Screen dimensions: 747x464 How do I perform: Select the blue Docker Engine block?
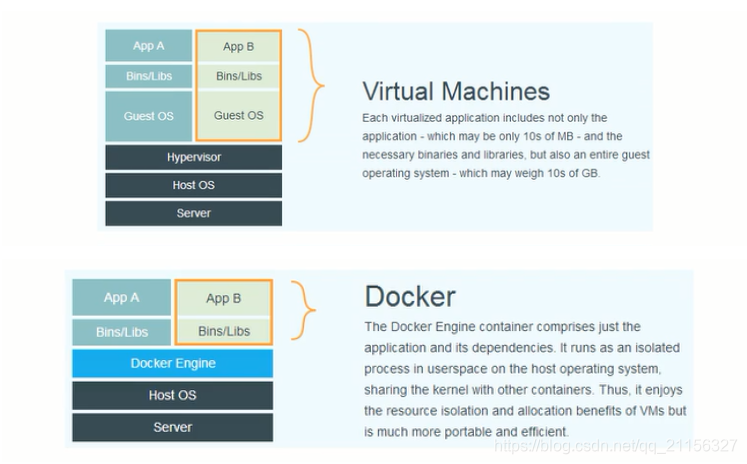pyautogui.click(x=172, y=363)
